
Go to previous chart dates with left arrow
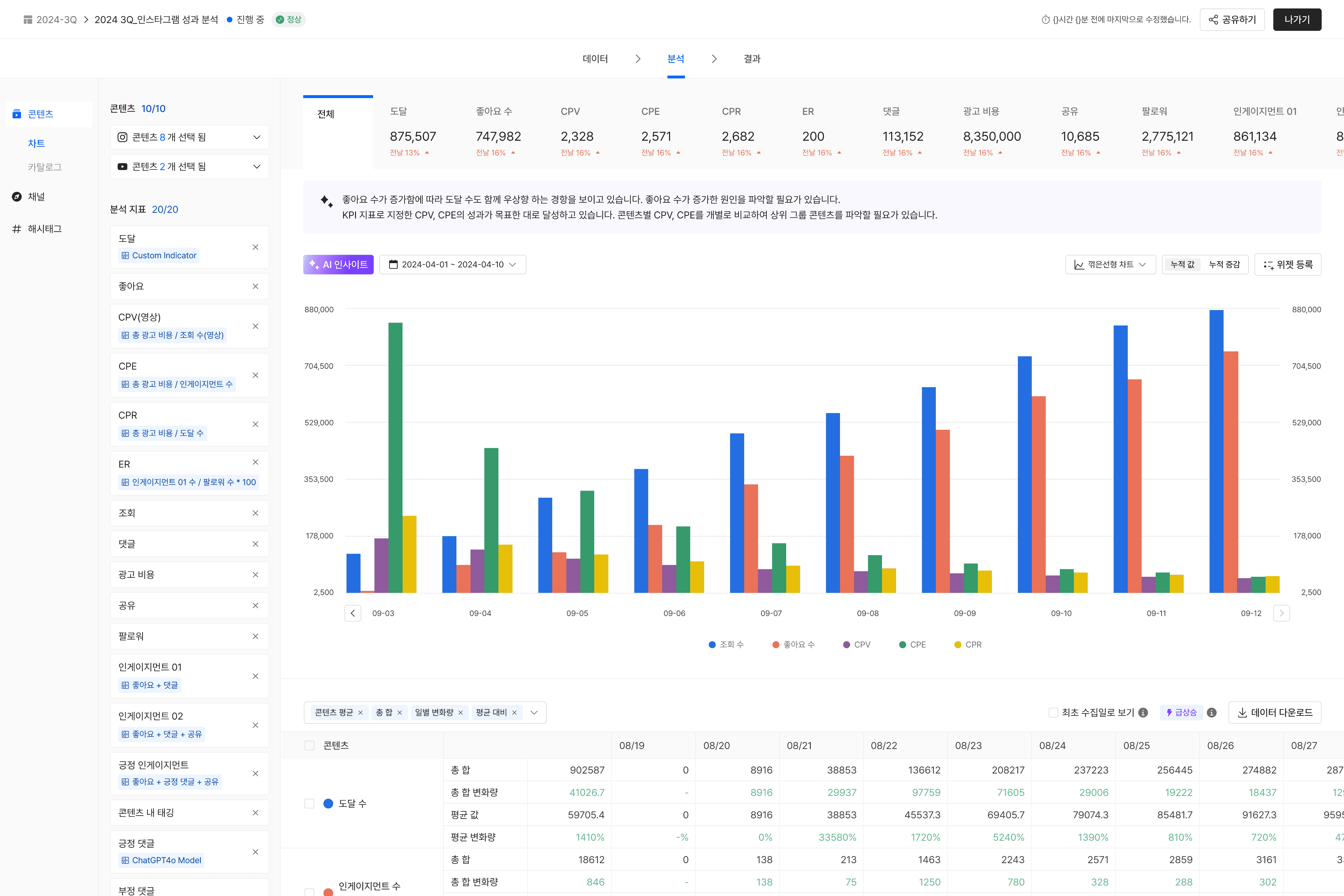click(x=353, y=613)
